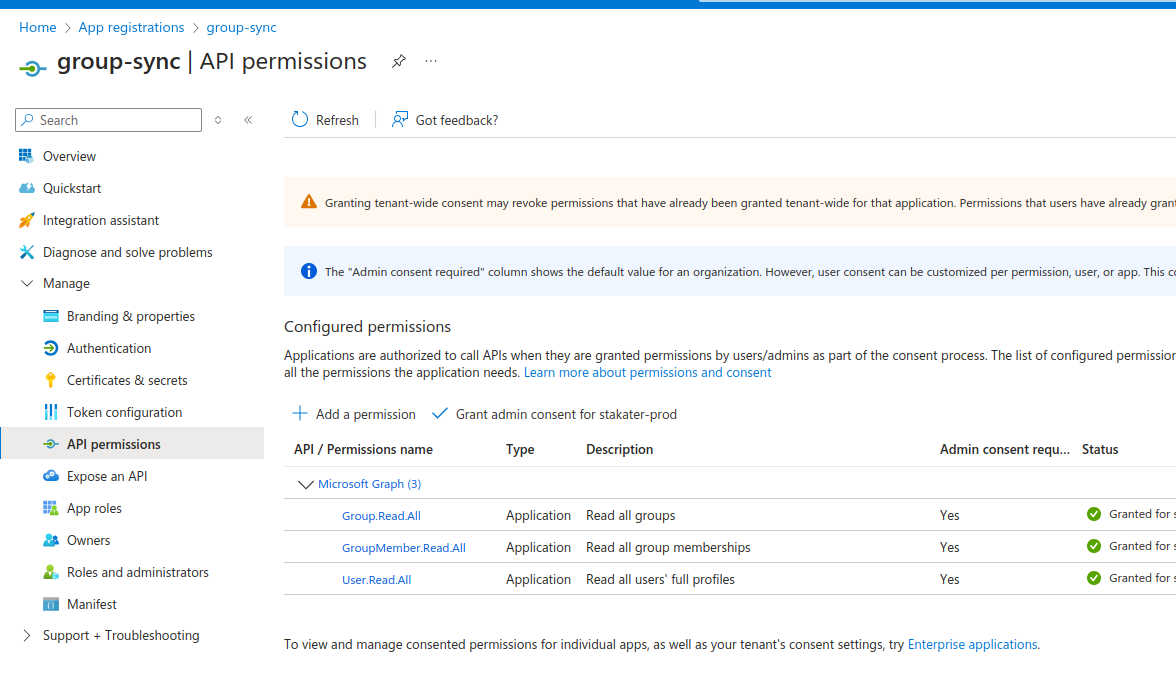Click the App roles grid icon
The width and height of the screenshot is (1176, 682).
click(x=51, y=508)
